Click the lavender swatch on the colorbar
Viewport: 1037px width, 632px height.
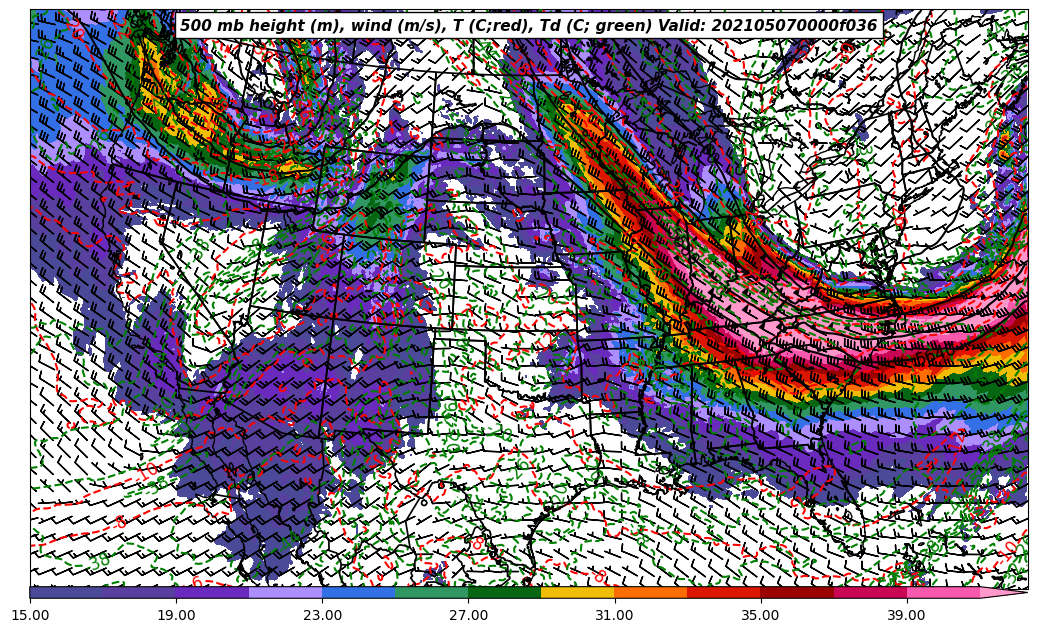[x=285, y=592]
